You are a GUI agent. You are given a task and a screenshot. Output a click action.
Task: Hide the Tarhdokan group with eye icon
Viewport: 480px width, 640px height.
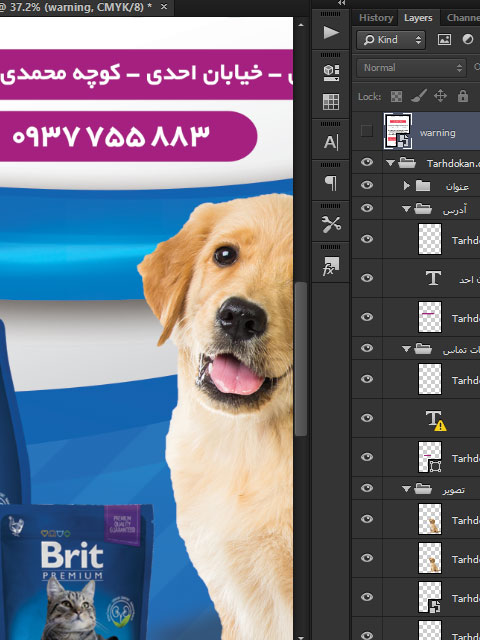point(367,162)
